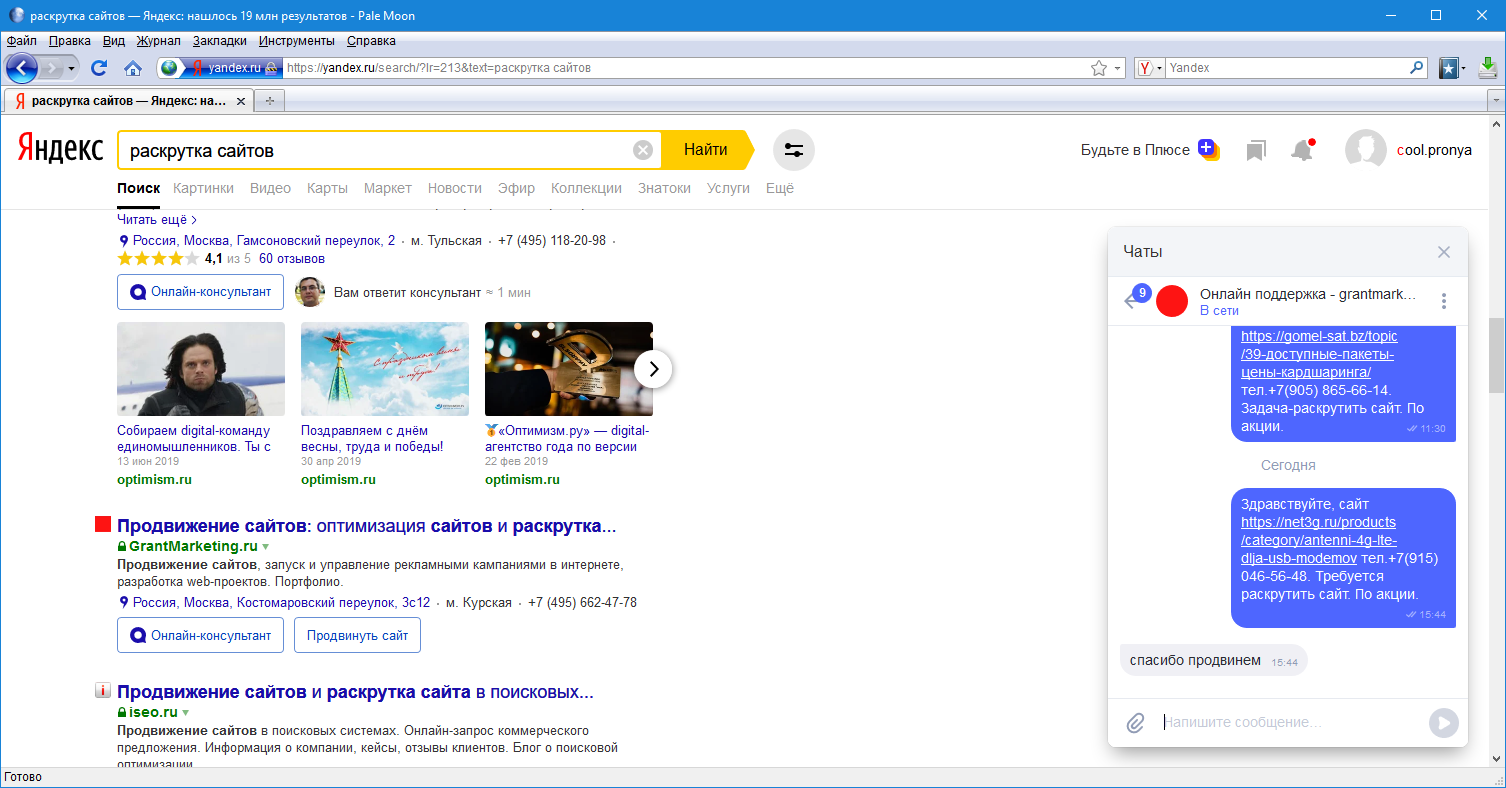Click the page vertical scrollbar thumb
The height and width of the screenshot is (788, 1506).
click(x=1496, y=356)
